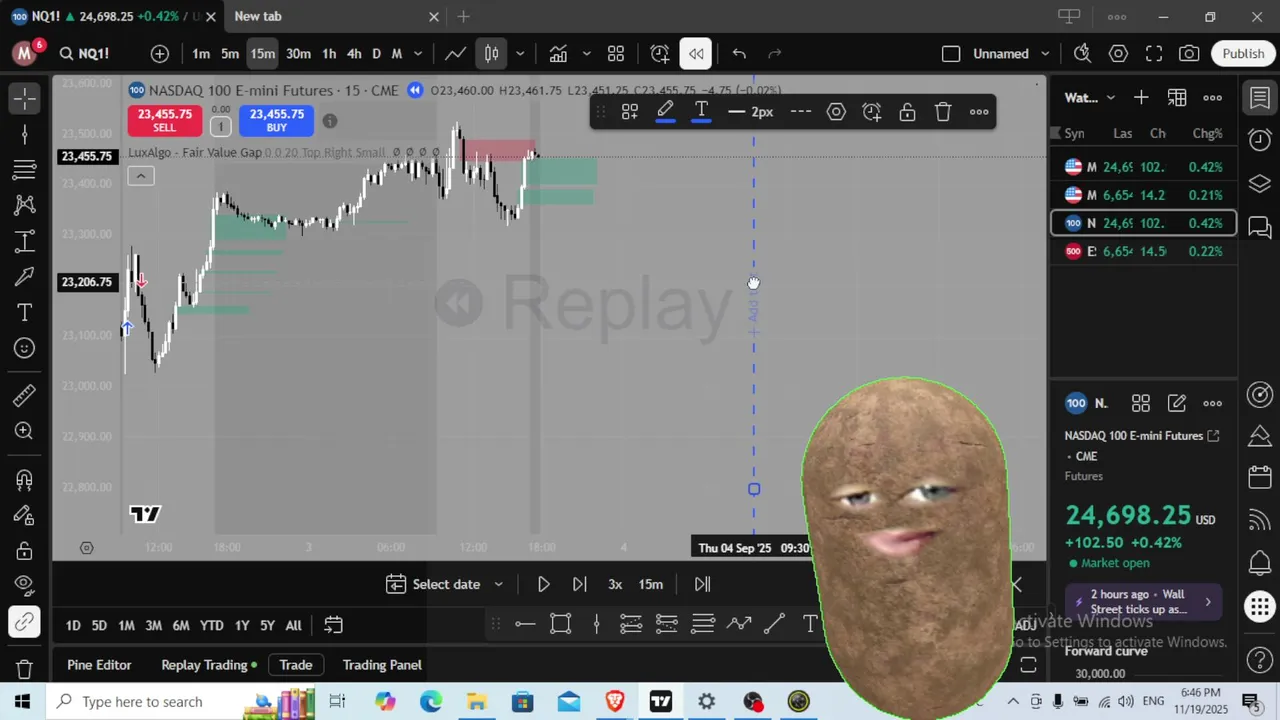Image resolution: width=1280 pixels, height=720 pixels.
Task: Activate the zoom in tool
Action: 25,432
